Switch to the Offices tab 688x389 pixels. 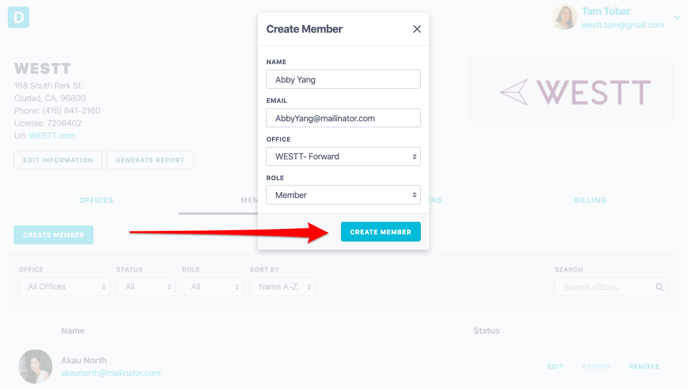pyautogui.click(x=96, y=200)
